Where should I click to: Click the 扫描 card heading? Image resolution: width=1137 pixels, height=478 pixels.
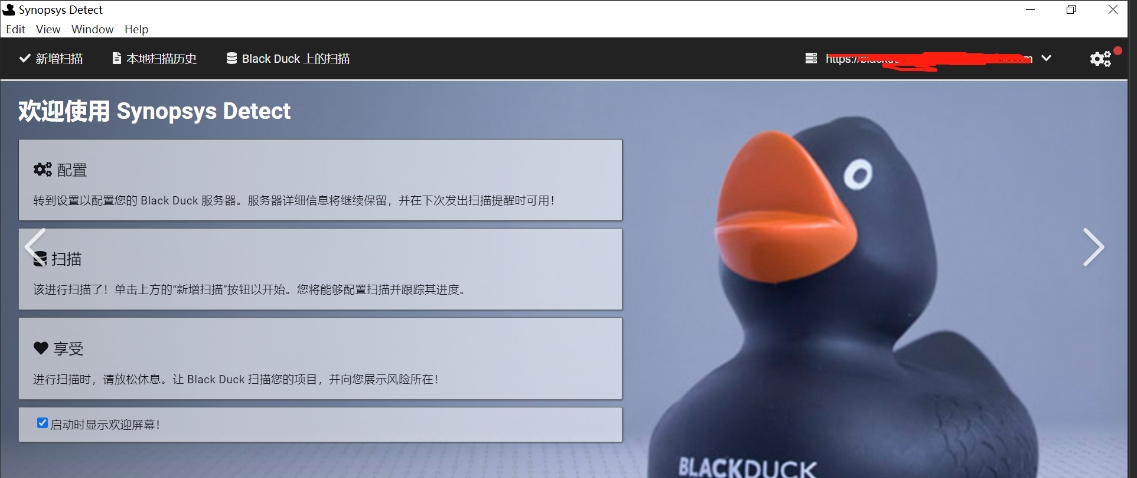tap(67, 259)
